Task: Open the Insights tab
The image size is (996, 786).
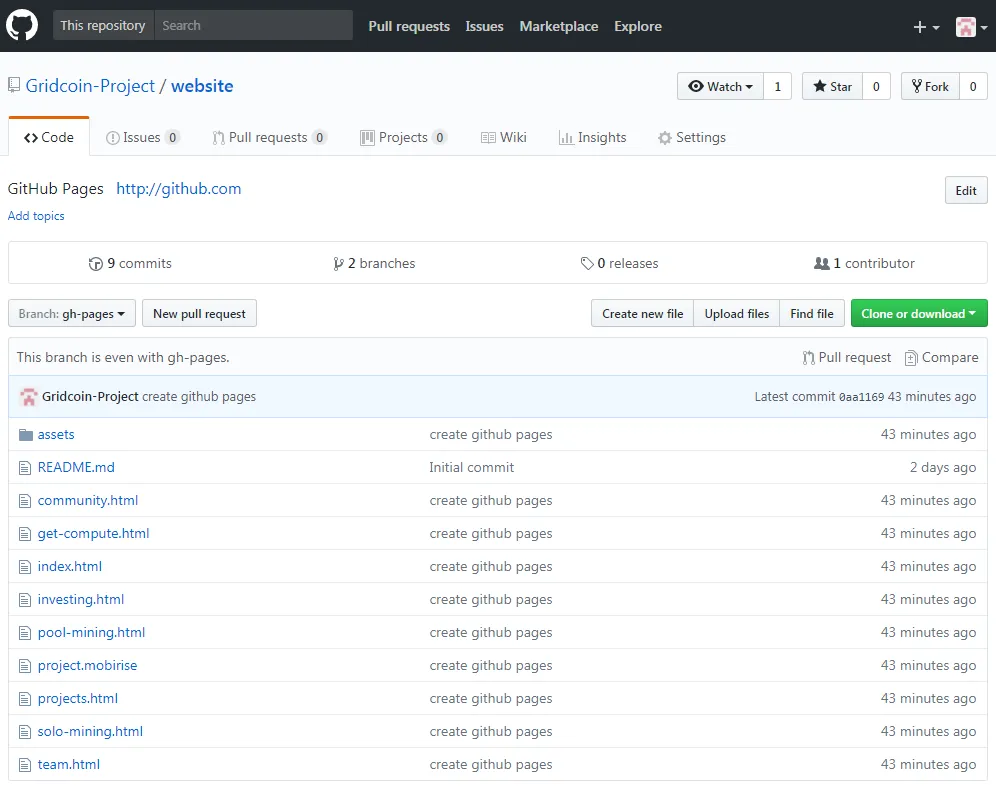Action: [592, 137]
